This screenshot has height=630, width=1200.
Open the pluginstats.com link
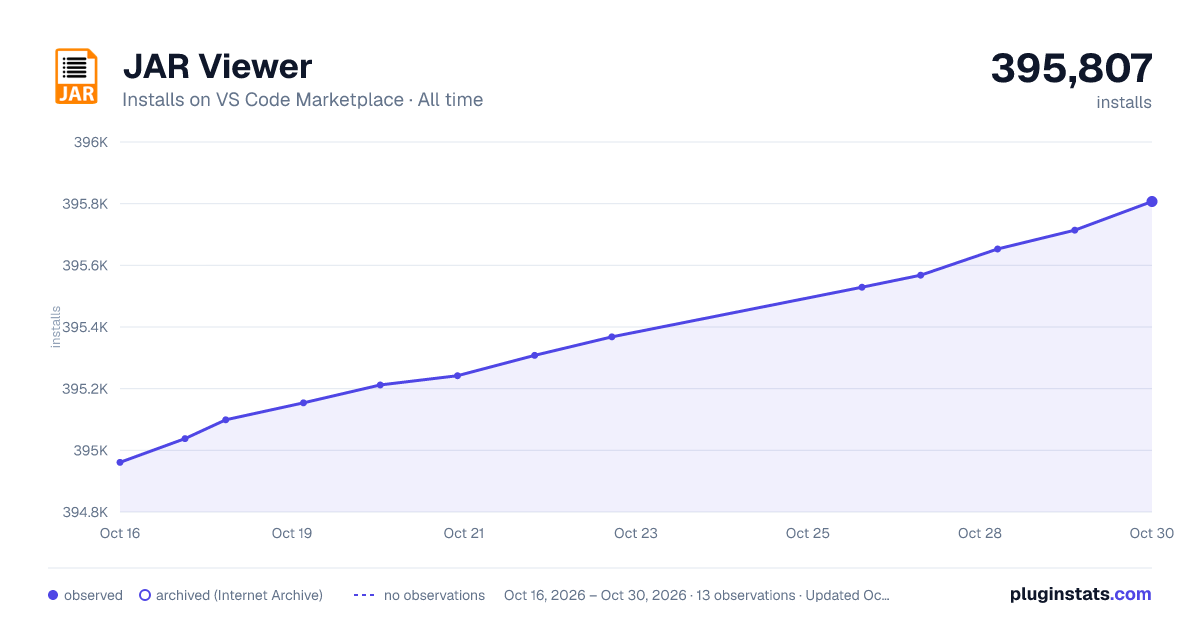(x=1080, y=594)
